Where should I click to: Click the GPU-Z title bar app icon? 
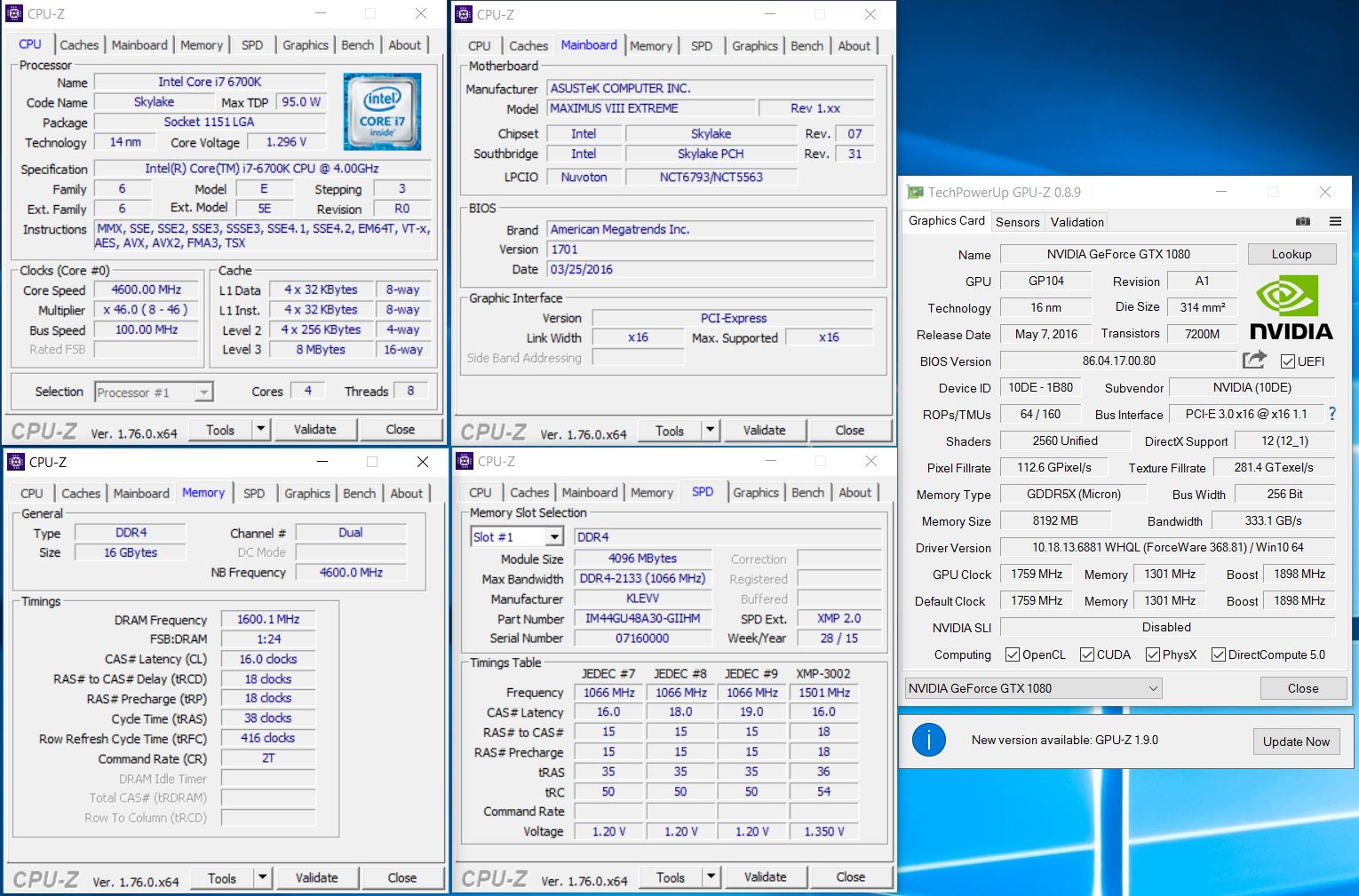click(914, 193)
